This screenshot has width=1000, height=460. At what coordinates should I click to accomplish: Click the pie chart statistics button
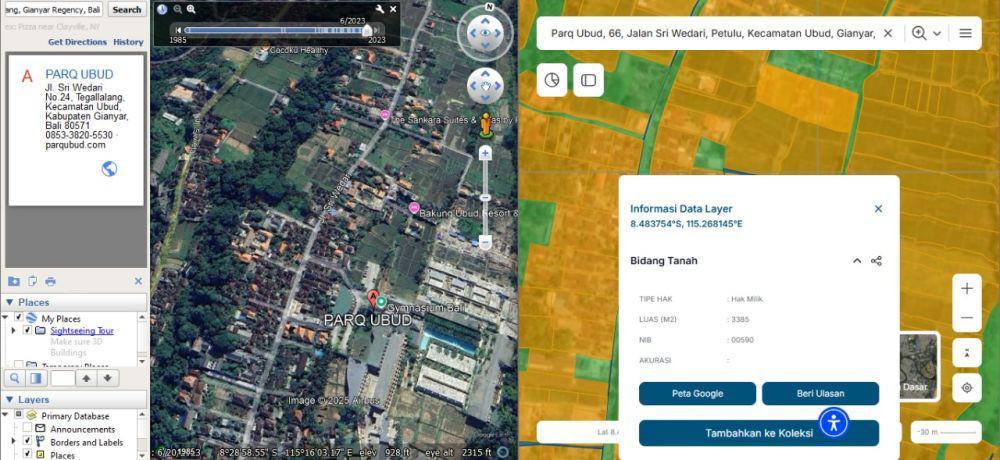552,80
